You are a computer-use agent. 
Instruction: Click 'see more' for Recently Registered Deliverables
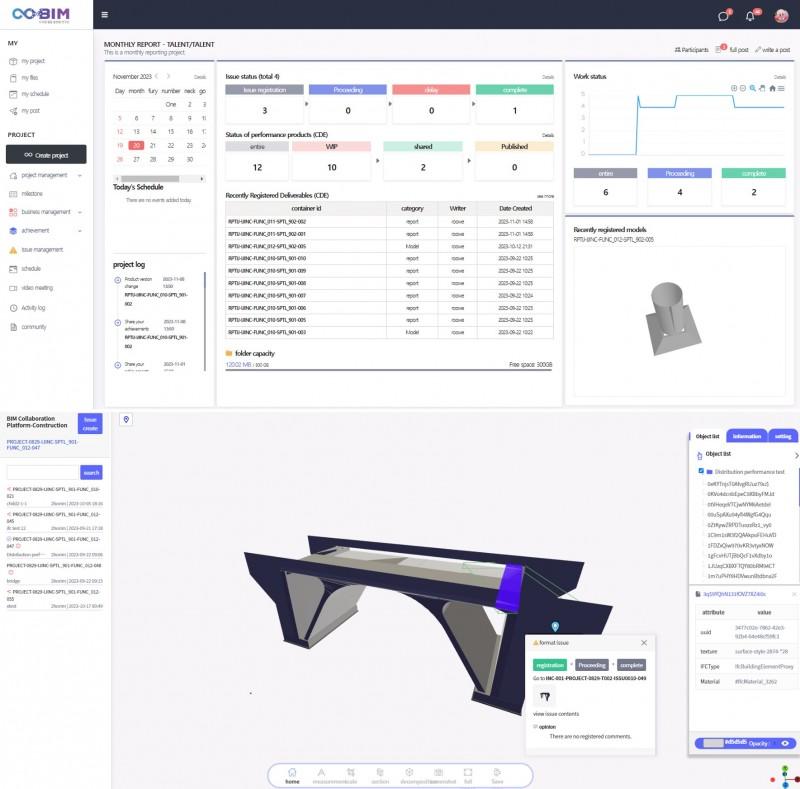tap(545, 196)
